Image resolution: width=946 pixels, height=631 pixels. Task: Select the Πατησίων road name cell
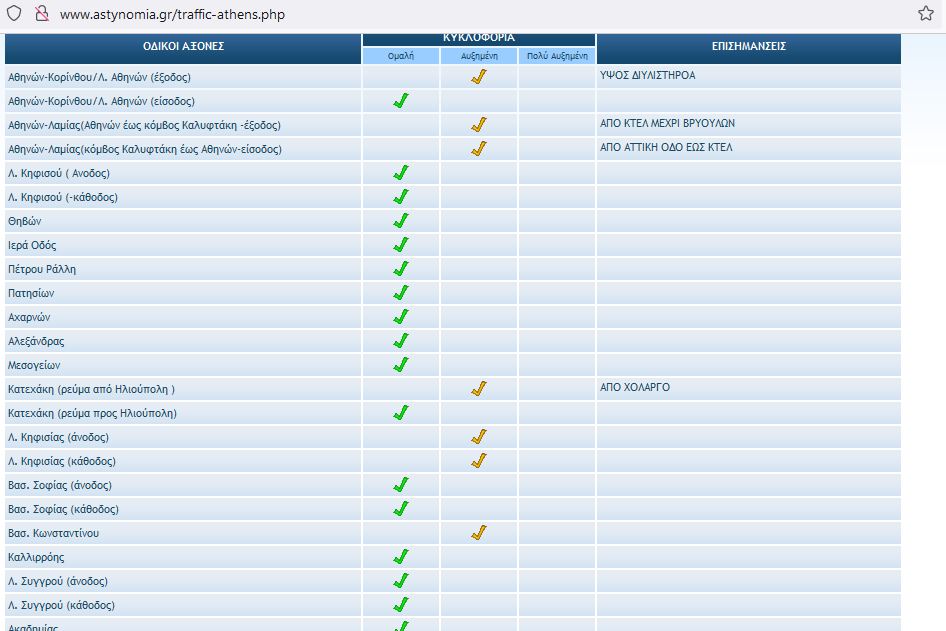tap(31, 294)
